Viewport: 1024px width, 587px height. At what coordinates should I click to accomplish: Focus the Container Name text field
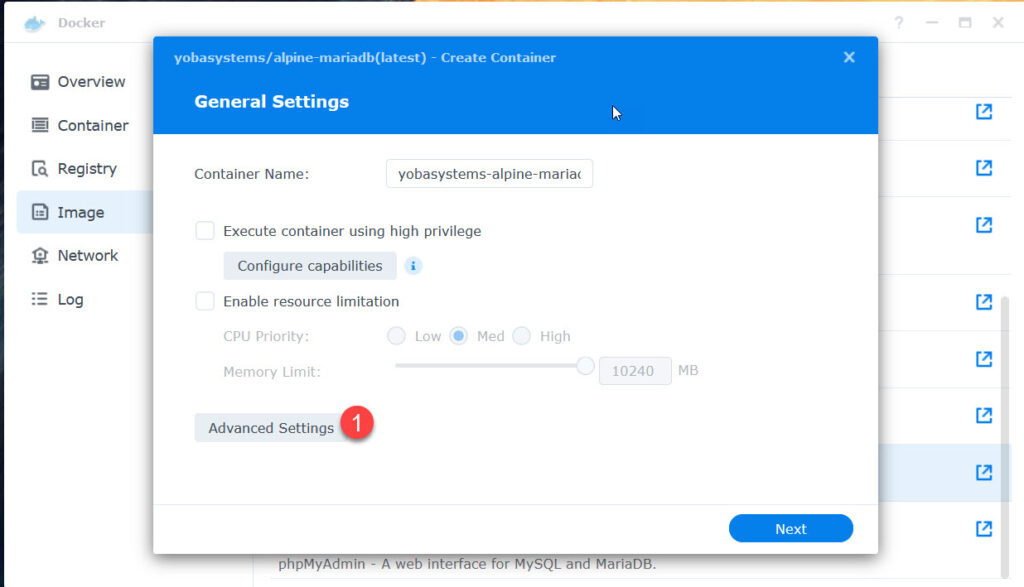(489, 174)
